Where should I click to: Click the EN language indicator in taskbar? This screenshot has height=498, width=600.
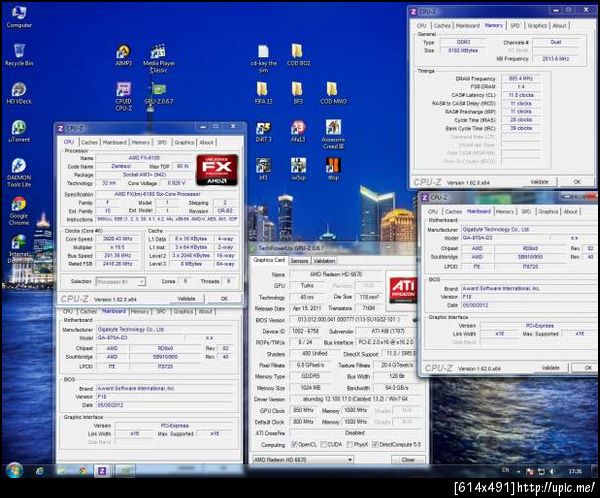505,470
